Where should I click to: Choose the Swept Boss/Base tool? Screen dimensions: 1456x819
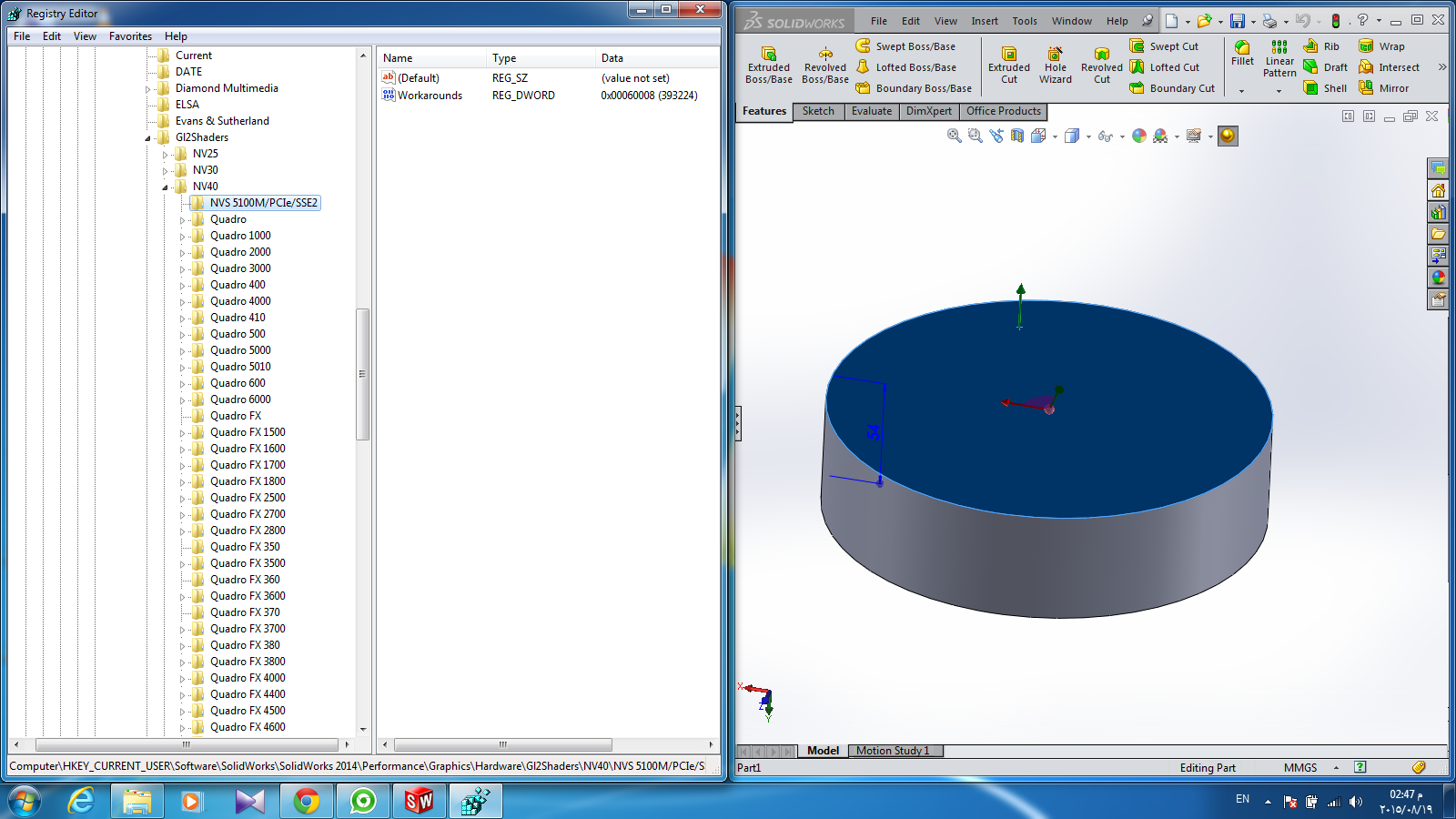coord(905,46)
